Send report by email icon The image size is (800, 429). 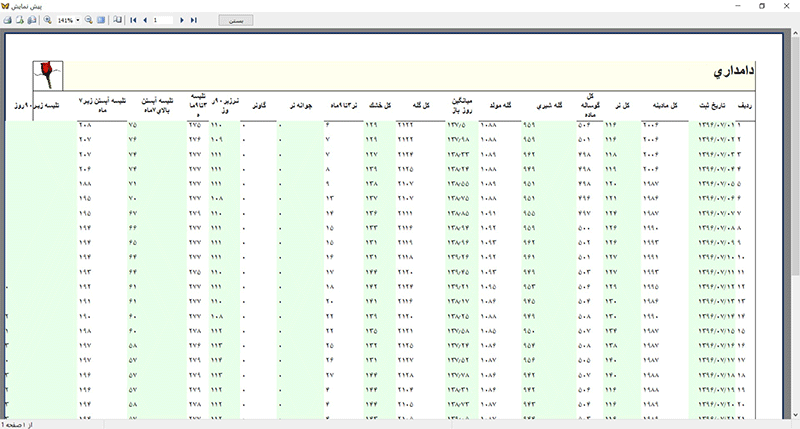tap(32, 20)
